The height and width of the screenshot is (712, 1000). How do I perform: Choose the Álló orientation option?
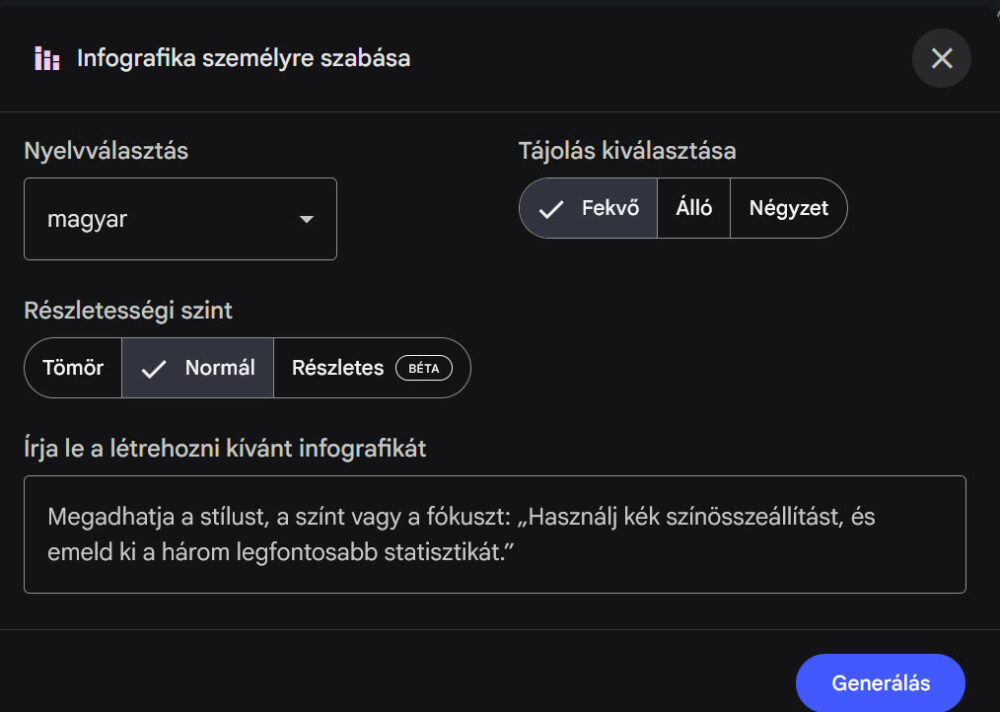click(x=694, y=209)
